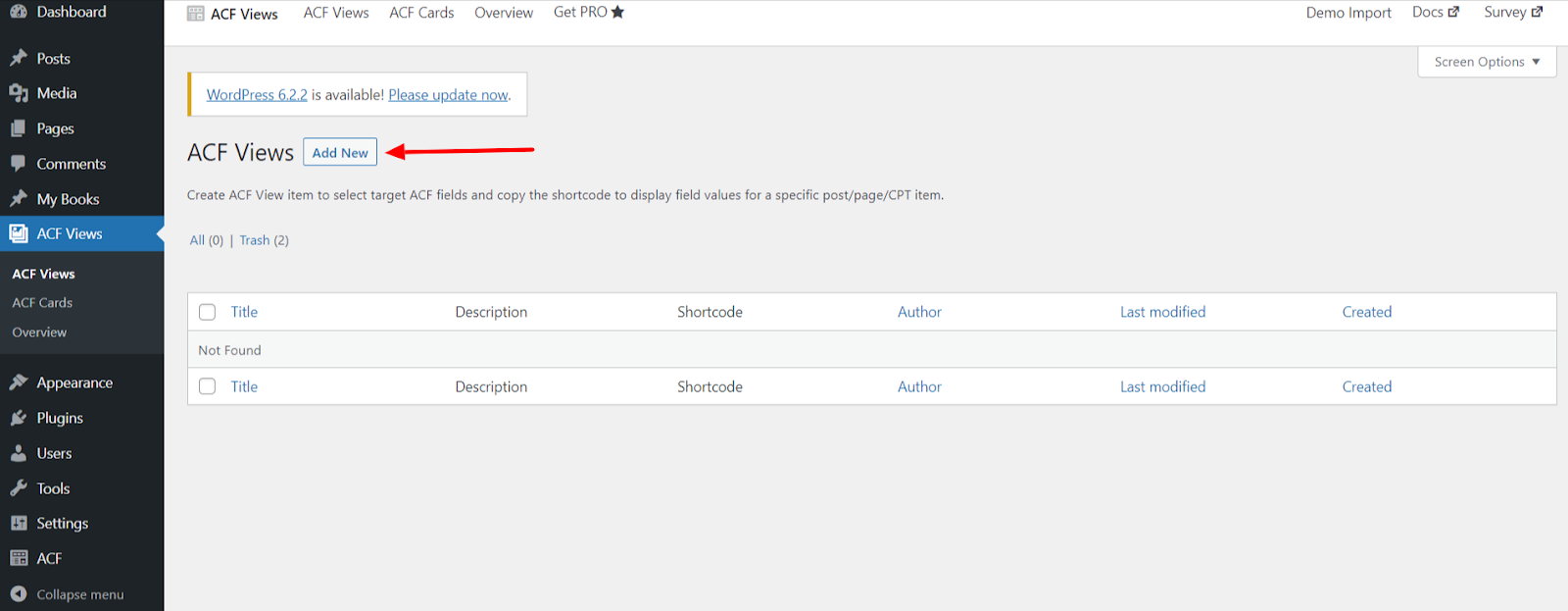Image resolution: width=1568 pixels, height=611 pixels.
Task: Sort by Title in table header
Action: click(244, 312)
